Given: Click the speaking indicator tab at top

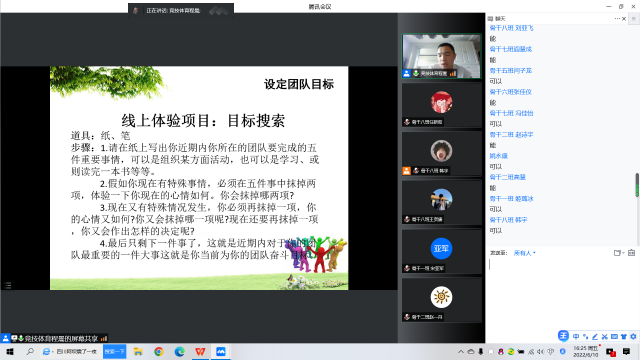Looking at the screenshot, I should [x=181, y=10].
